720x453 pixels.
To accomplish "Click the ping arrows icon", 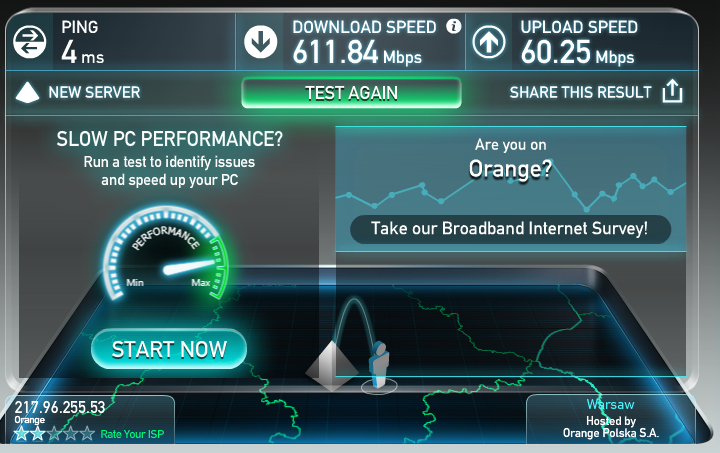I will click(x=29, y=42).
